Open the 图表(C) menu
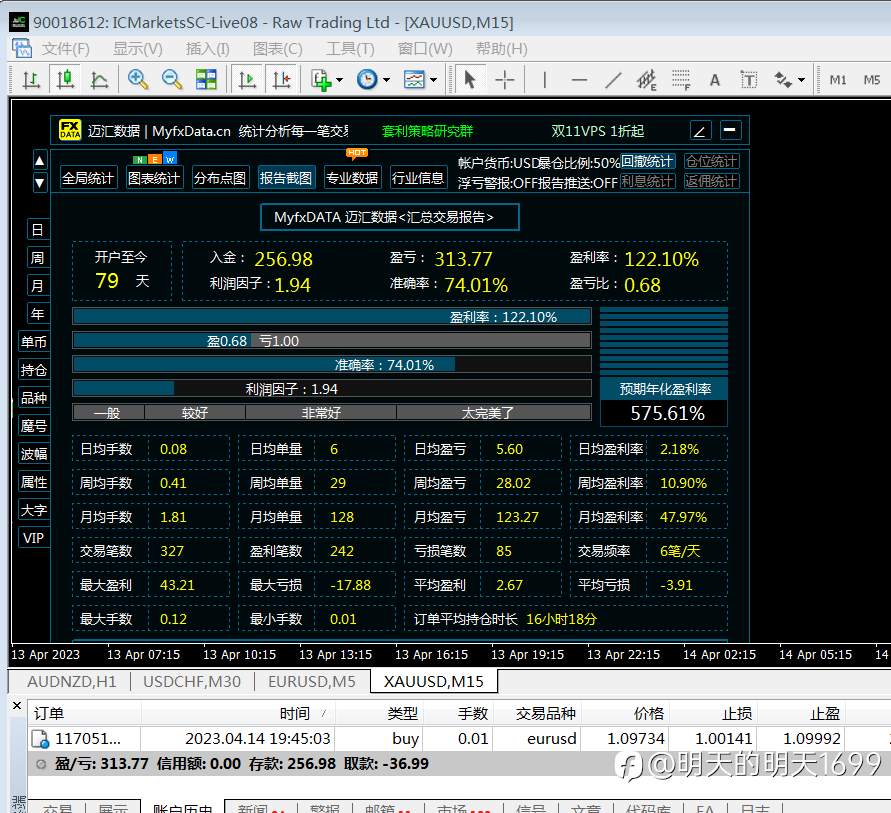891x813 pixels. pos(277,49)
